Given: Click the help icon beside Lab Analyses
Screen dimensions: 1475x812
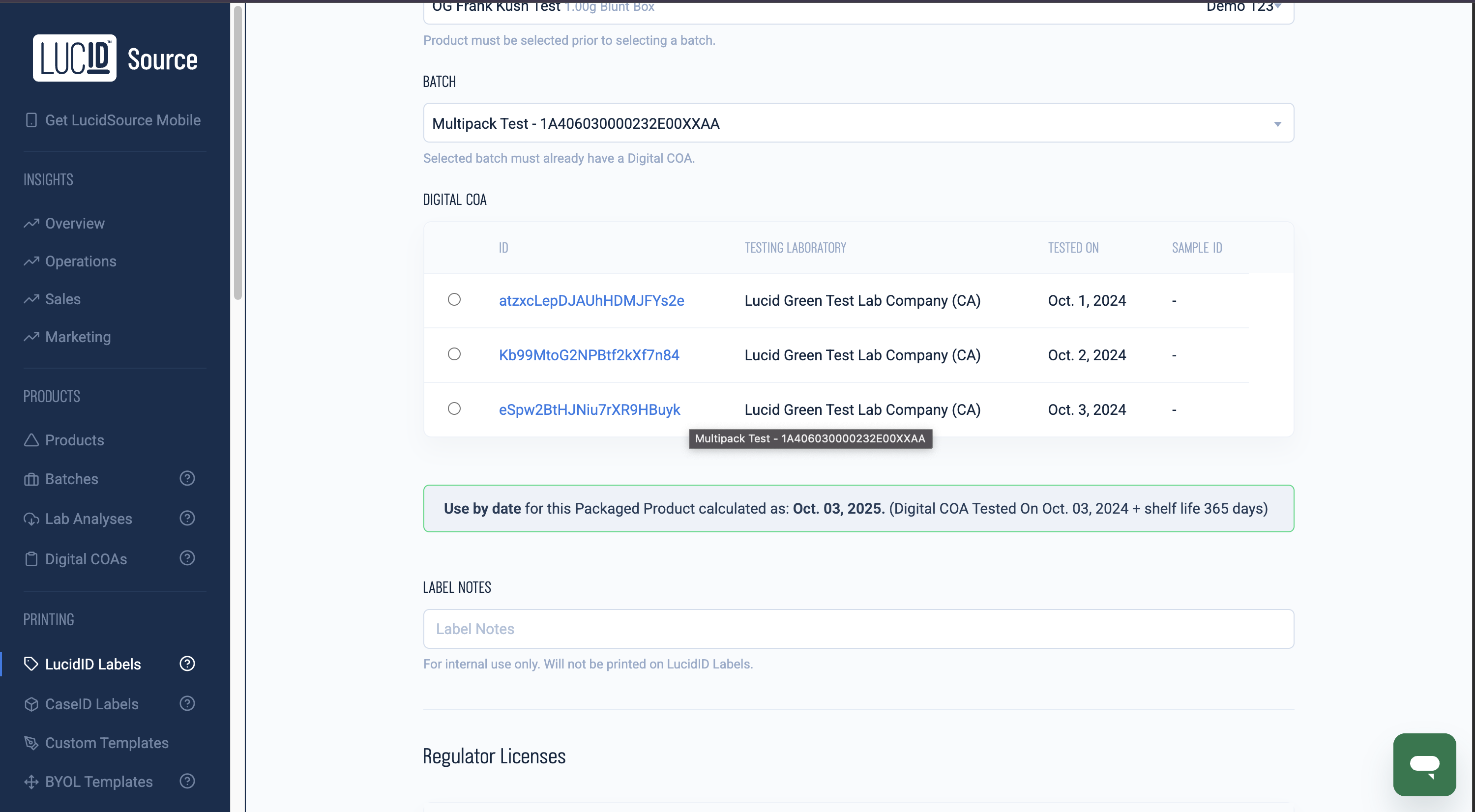Looking at the screenshot, I should click(x=187, y=518).
